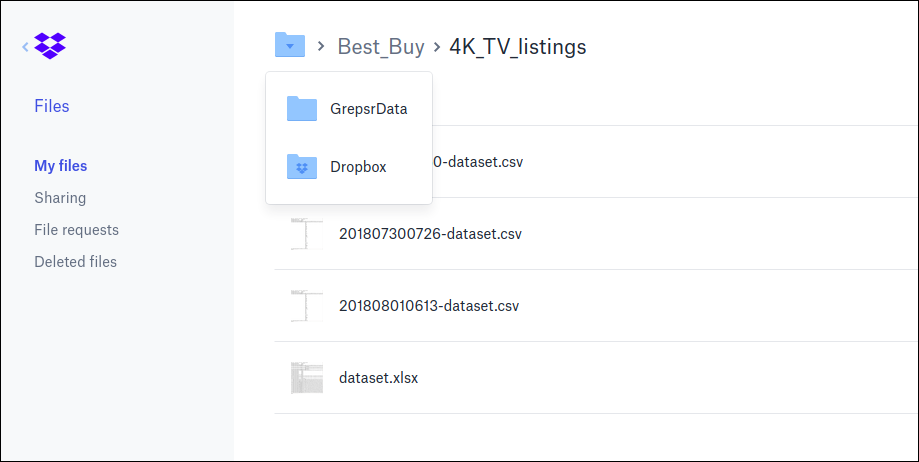Choose GrepsrData from the folder menu

(x=369, y=109)
